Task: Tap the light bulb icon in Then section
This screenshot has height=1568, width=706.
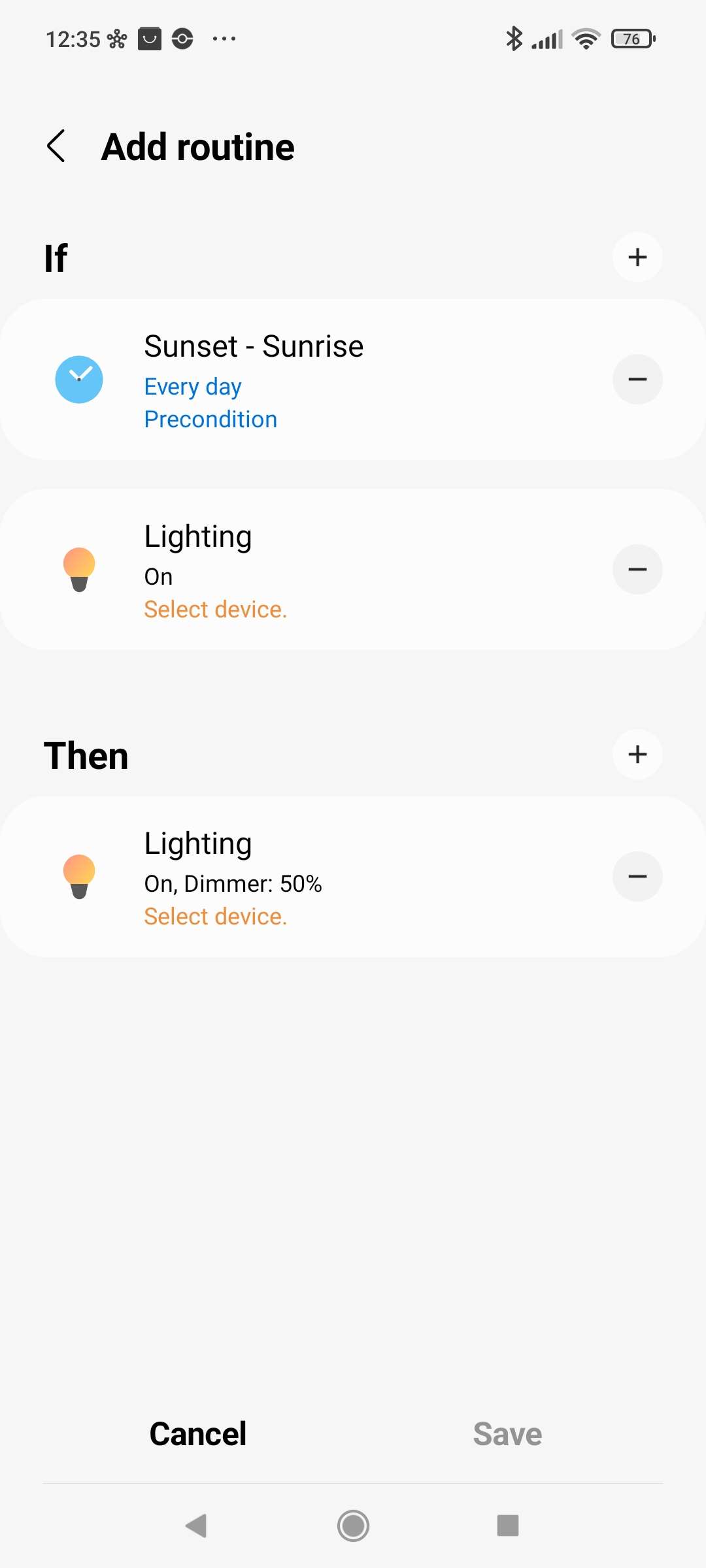Action: 79,877
